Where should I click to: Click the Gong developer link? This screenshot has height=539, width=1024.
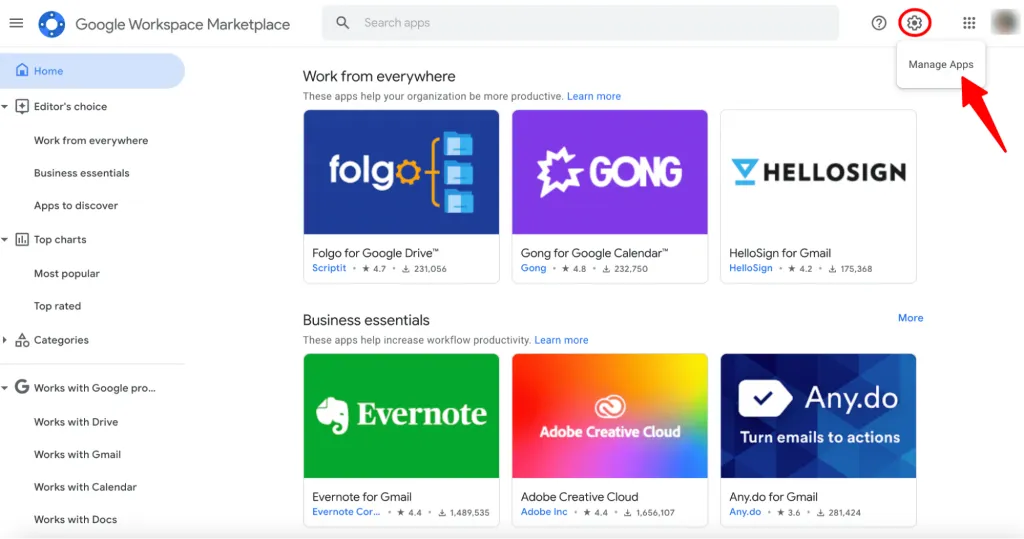(533, 268)
